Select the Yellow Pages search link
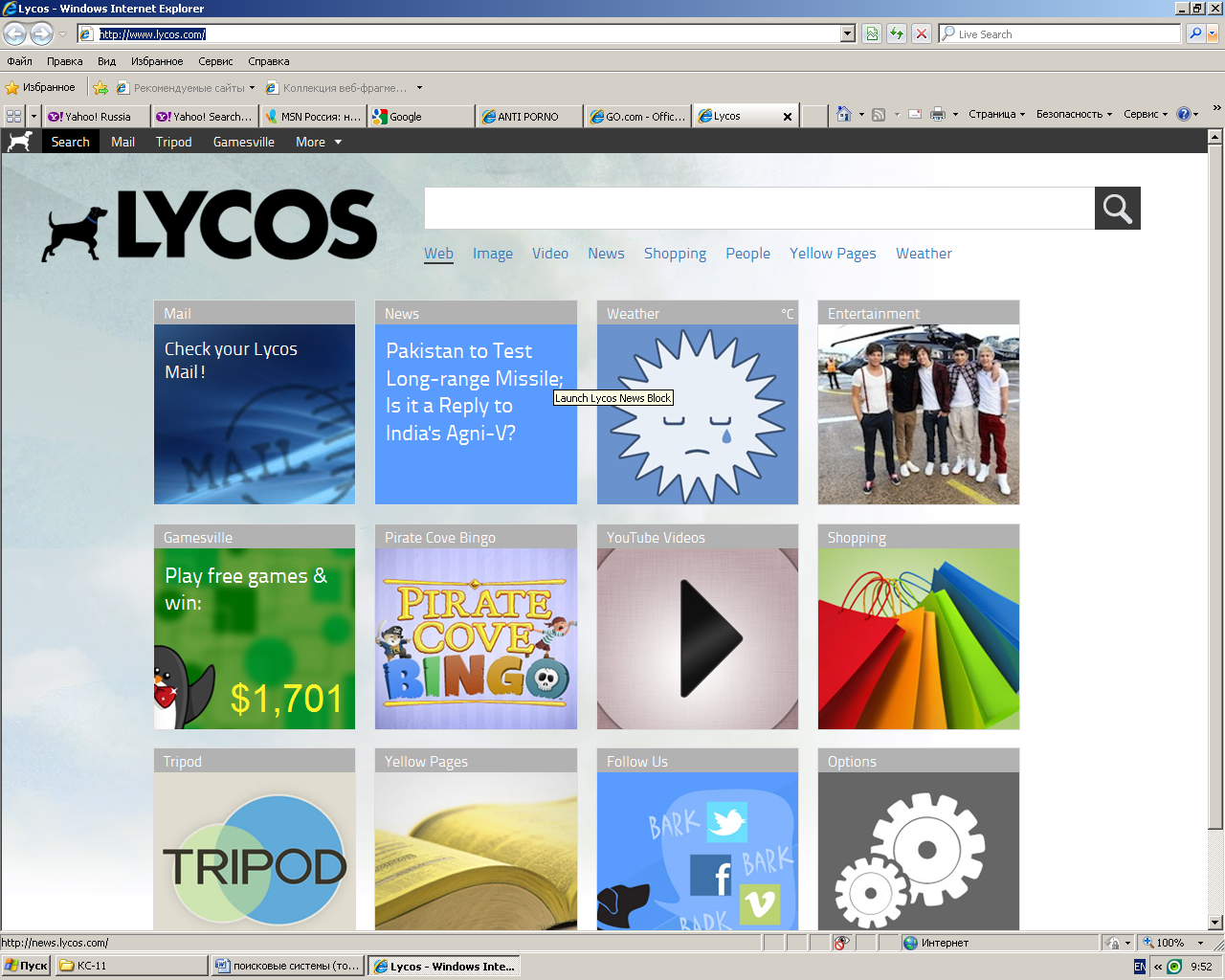Viewport: 1225px width, 980px height. coord(833,254)
